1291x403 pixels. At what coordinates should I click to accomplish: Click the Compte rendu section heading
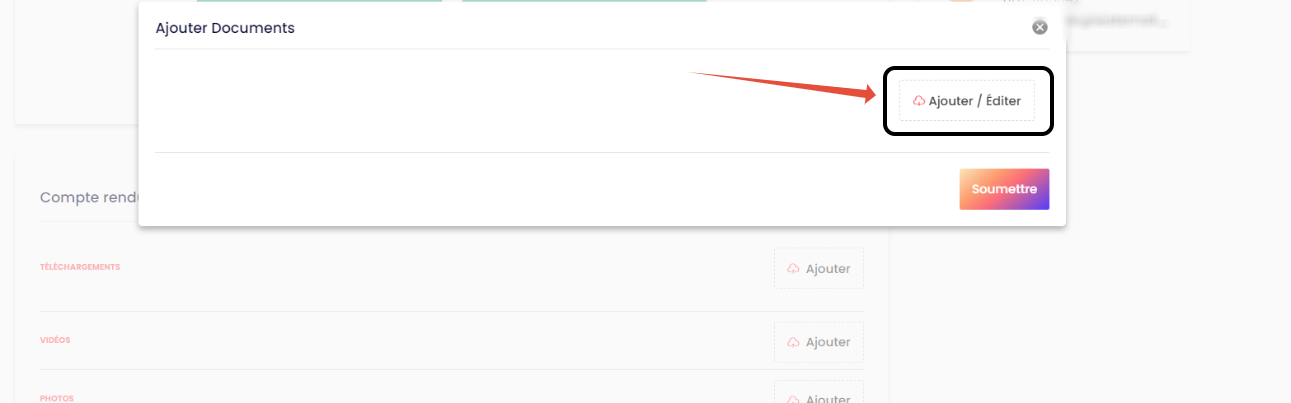(89, 198)
